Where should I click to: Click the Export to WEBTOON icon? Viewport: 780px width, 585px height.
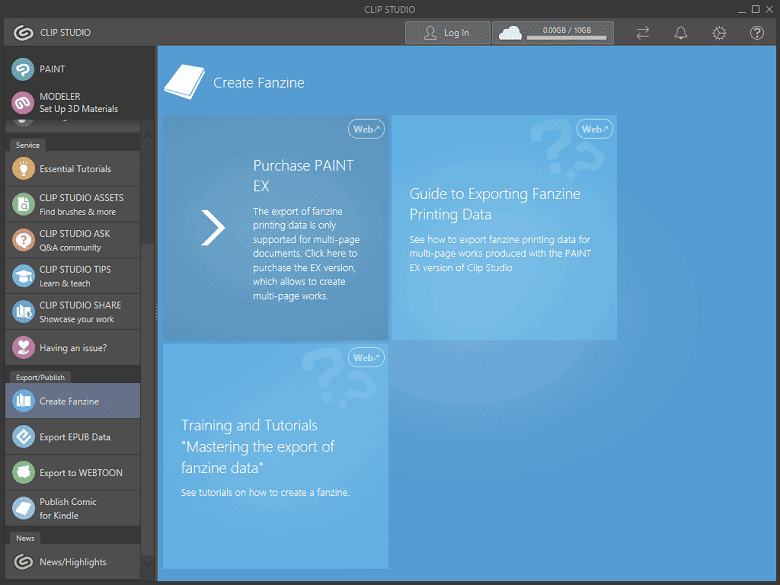click(x=23, y=472)
